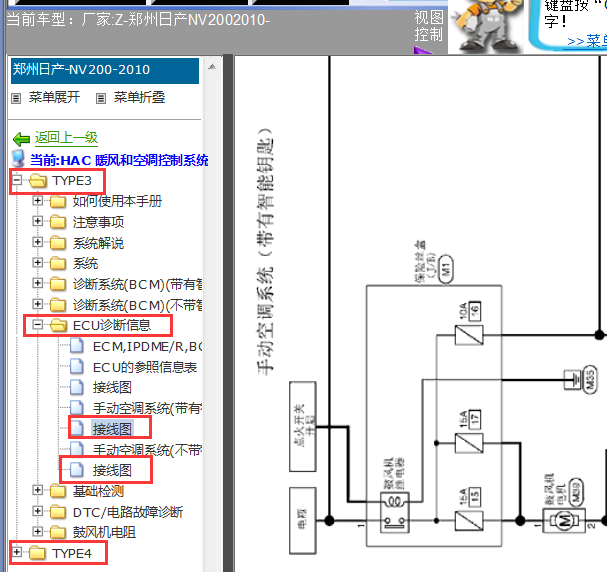
Task: Click the 如何使用本手册 folder icon
Action: tap(58, 201)
